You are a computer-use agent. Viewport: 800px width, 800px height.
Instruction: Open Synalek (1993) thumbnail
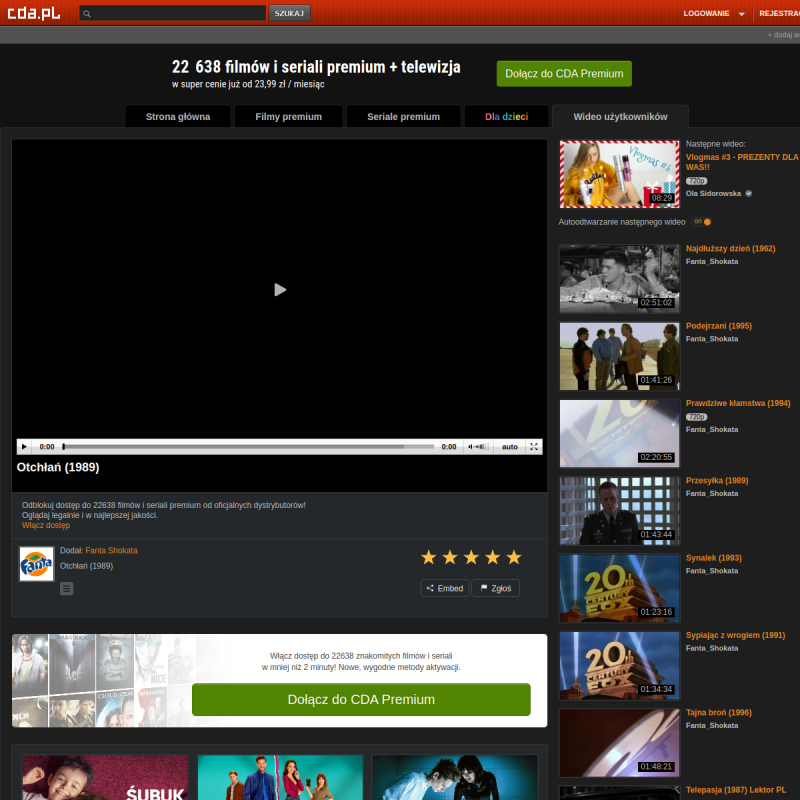click(619, 588)
